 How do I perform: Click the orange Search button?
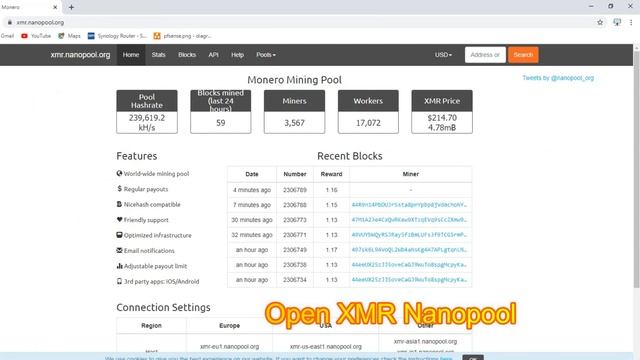point(523,55)
